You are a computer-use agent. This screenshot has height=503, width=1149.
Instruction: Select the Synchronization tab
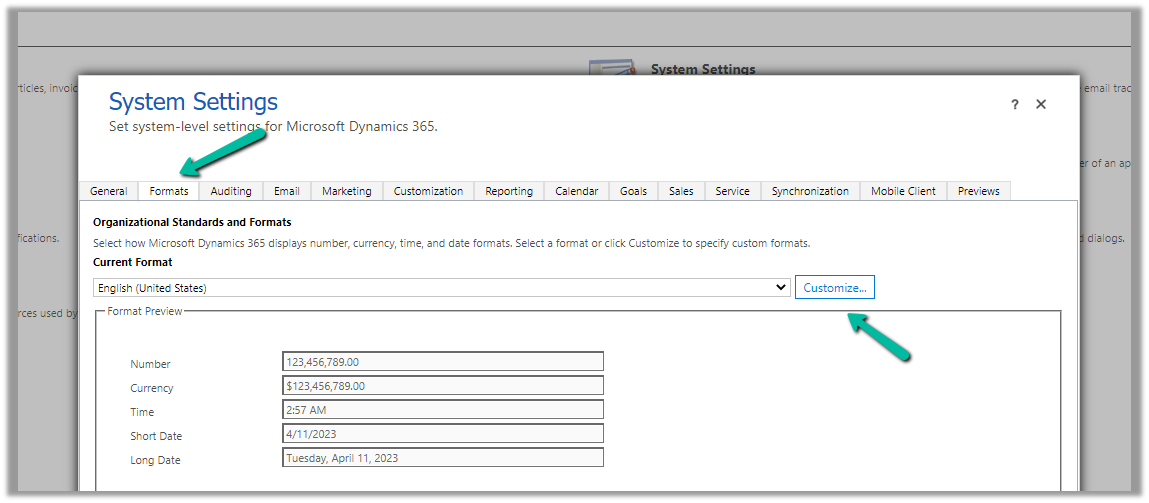(x=810, y=191)
